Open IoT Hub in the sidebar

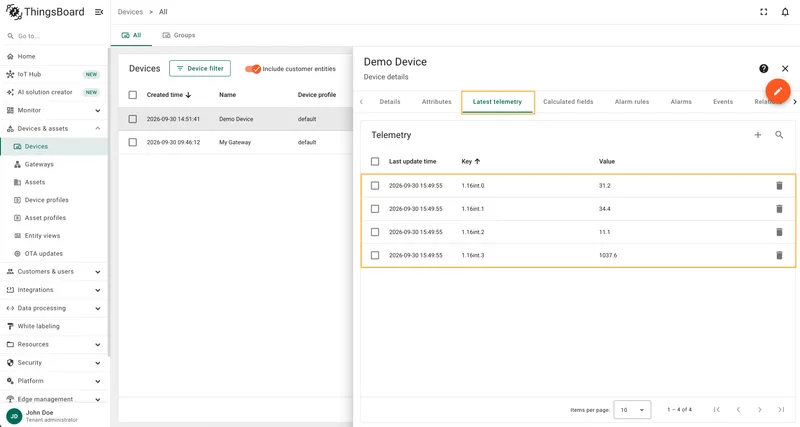click(x=54, y=74)
